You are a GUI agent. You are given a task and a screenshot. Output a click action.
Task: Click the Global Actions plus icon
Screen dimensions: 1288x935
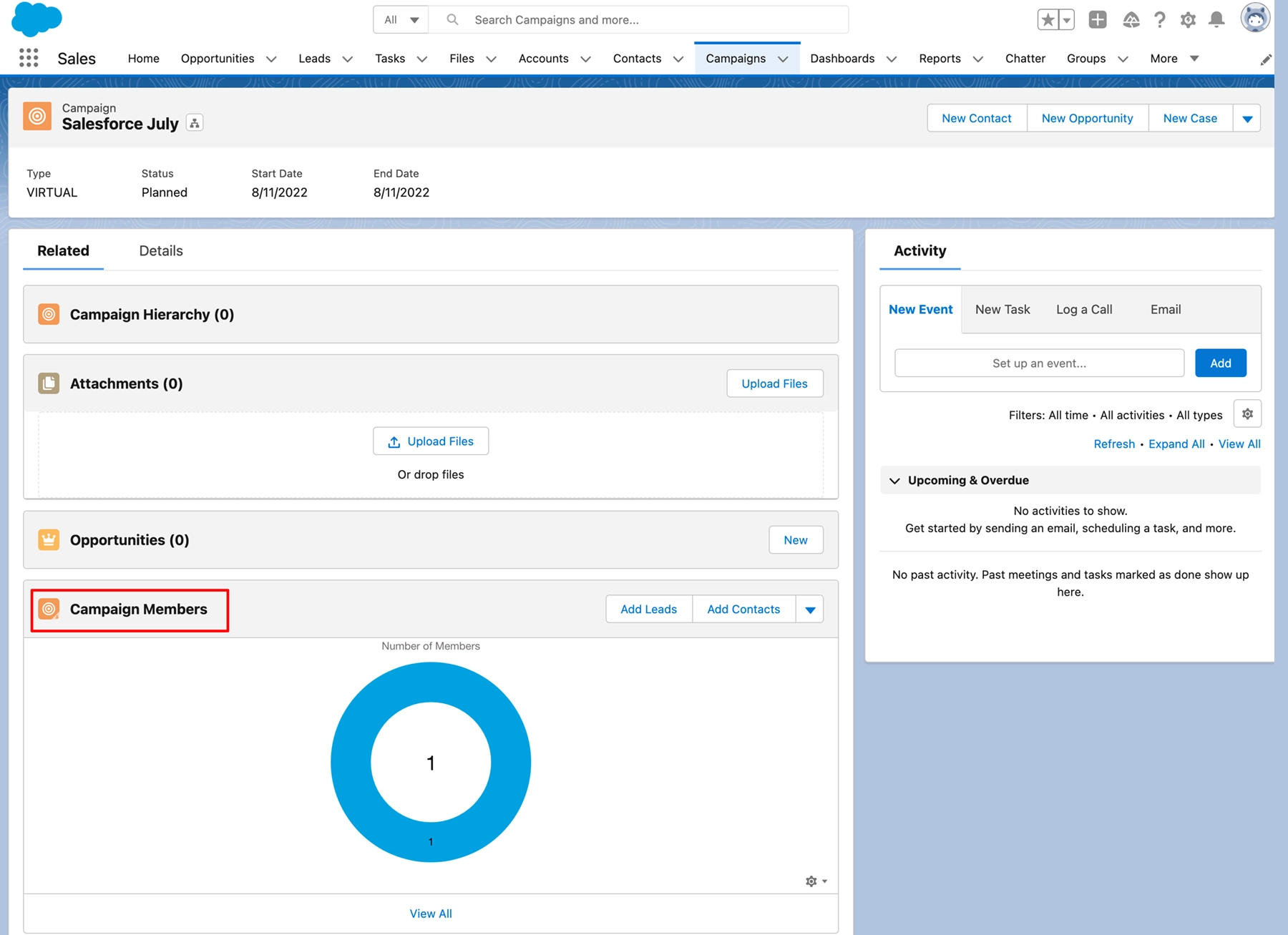[x=1098, y=20]
